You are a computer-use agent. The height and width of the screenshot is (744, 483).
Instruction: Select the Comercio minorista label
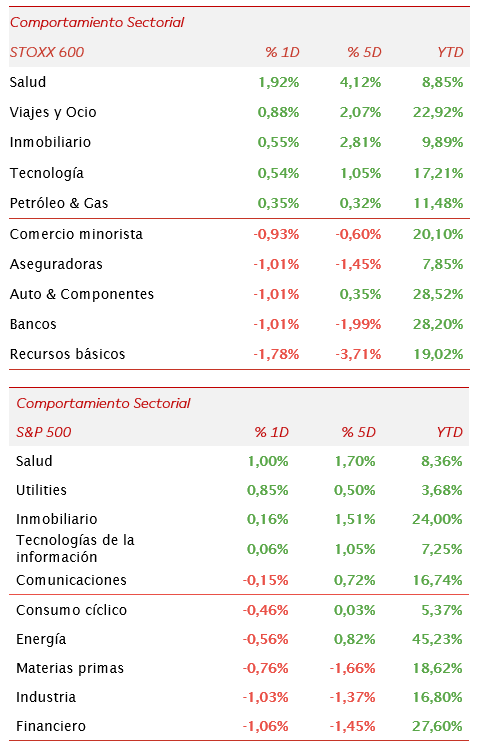(x=76, y=234)
